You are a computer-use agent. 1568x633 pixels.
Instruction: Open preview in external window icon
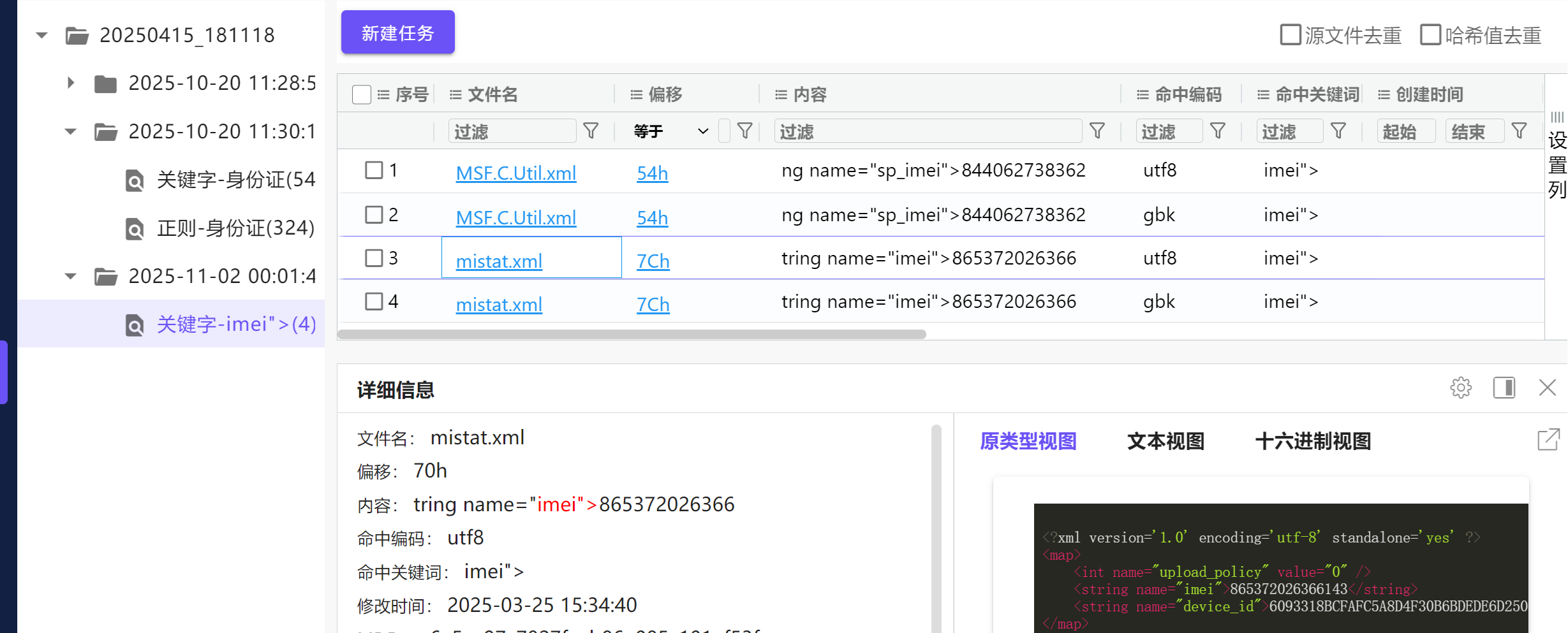pos(1548,440)
